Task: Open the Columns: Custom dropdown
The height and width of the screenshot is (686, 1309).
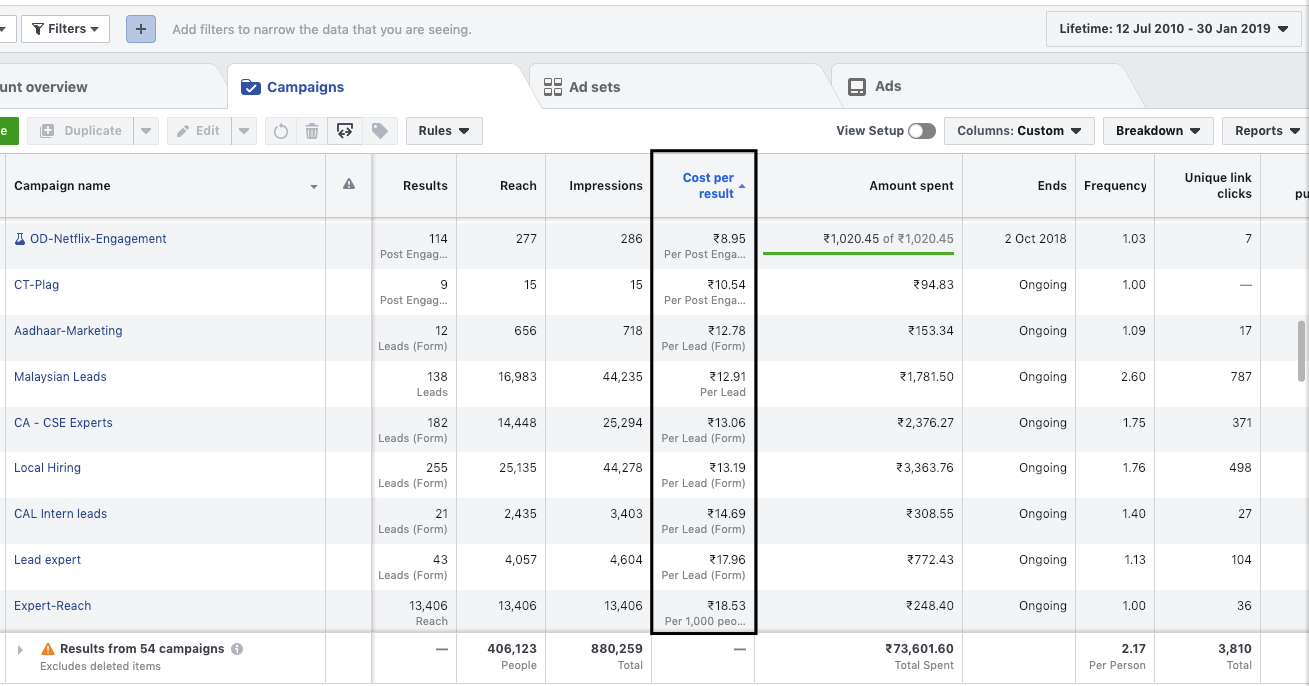Action: pyautogui.click(x=1019, y=131)
